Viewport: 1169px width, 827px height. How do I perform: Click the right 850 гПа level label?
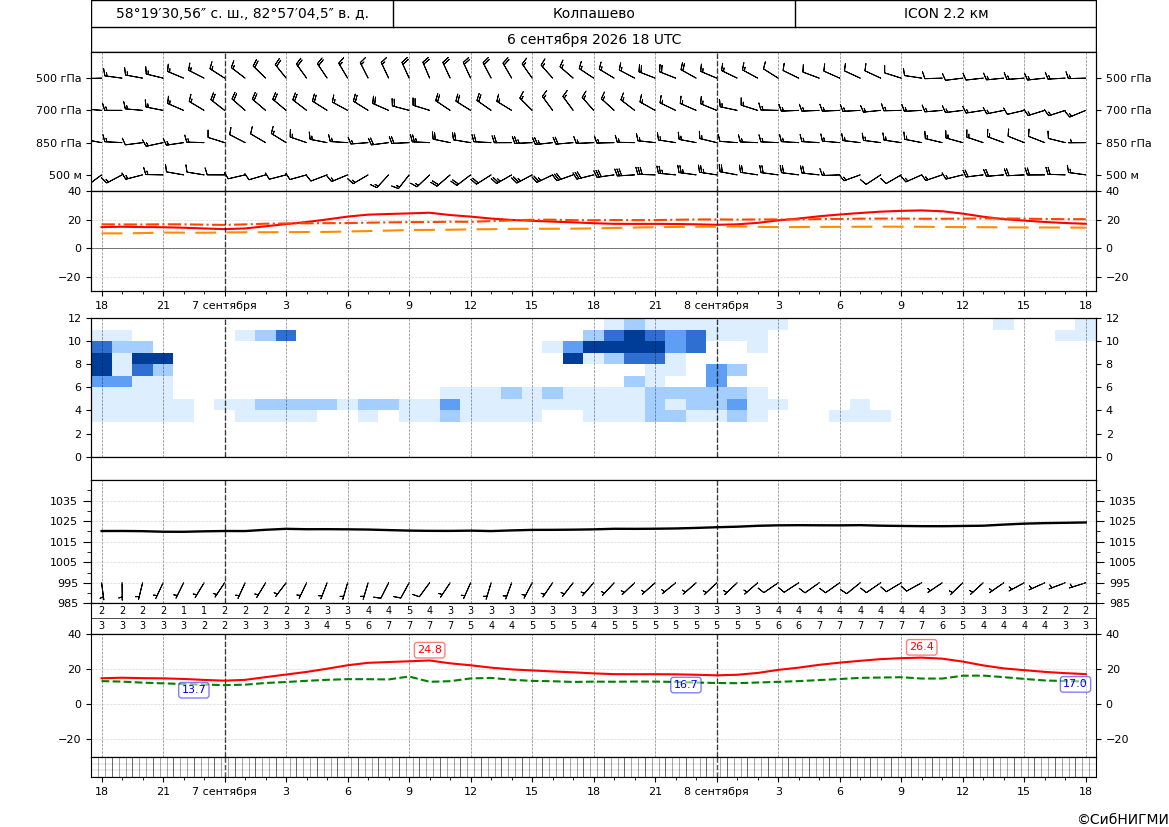tap(1129, 143)
